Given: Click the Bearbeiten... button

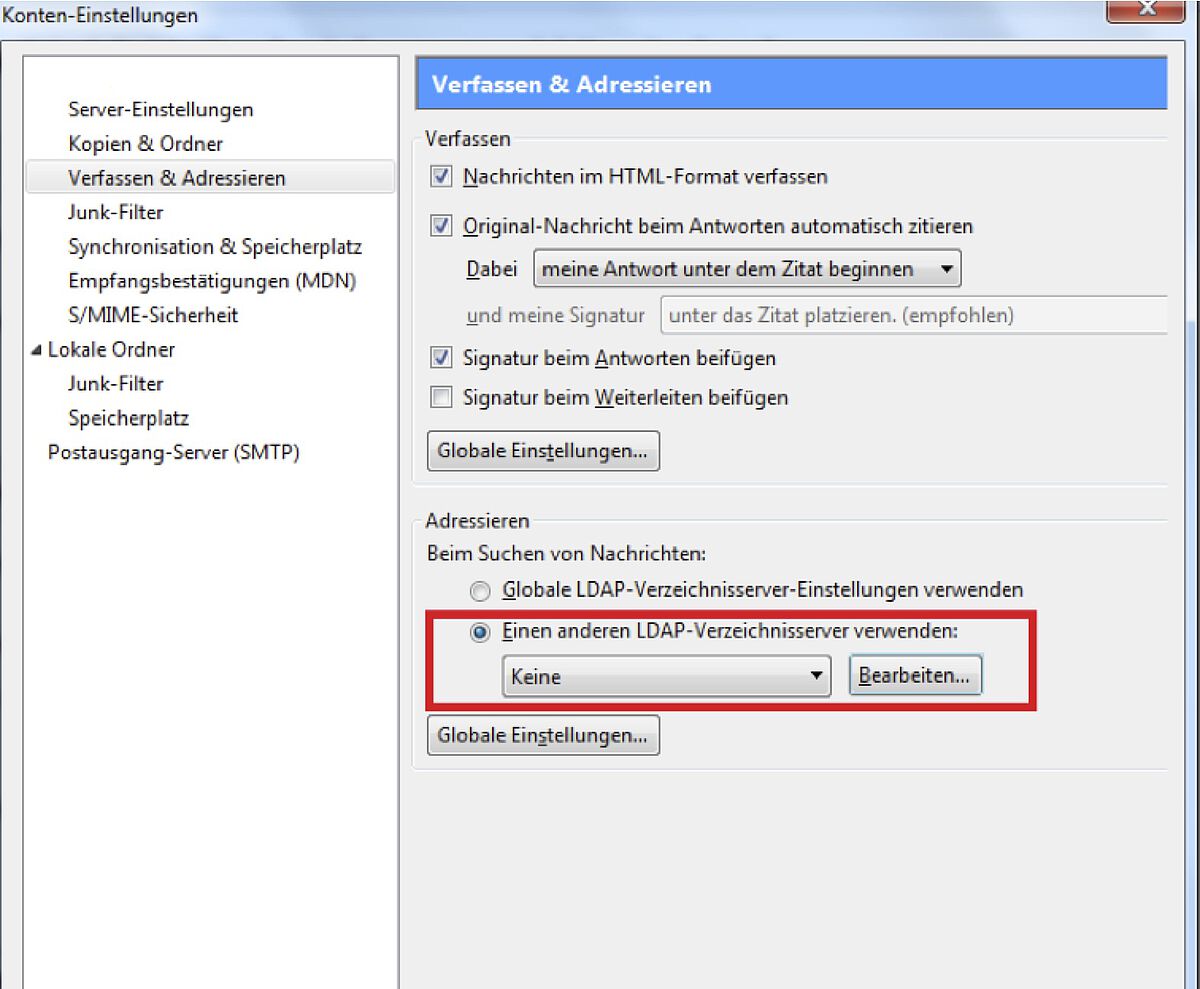Looking at the screenshot, I should tap(915, 676).
